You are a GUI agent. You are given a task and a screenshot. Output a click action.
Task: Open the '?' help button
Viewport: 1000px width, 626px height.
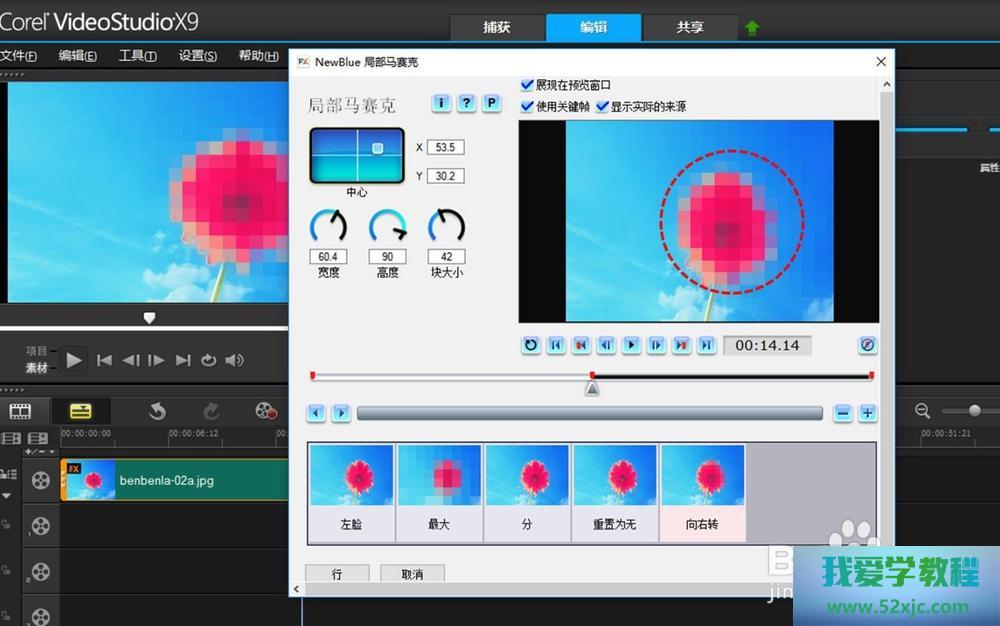point(466,103)
